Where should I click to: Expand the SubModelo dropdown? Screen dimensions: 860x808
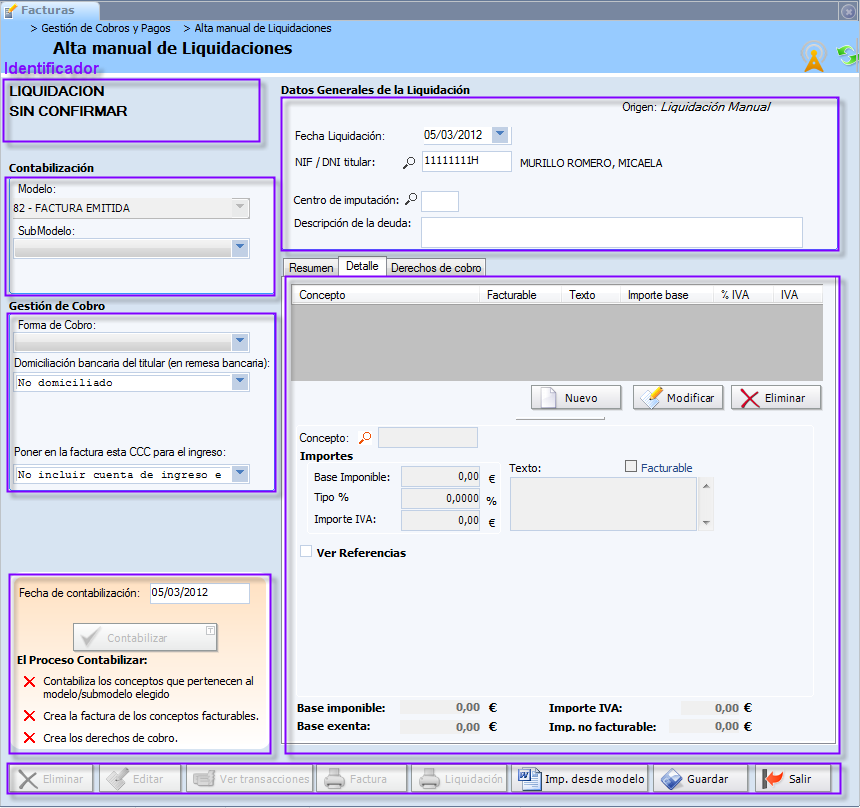[240, 248]
